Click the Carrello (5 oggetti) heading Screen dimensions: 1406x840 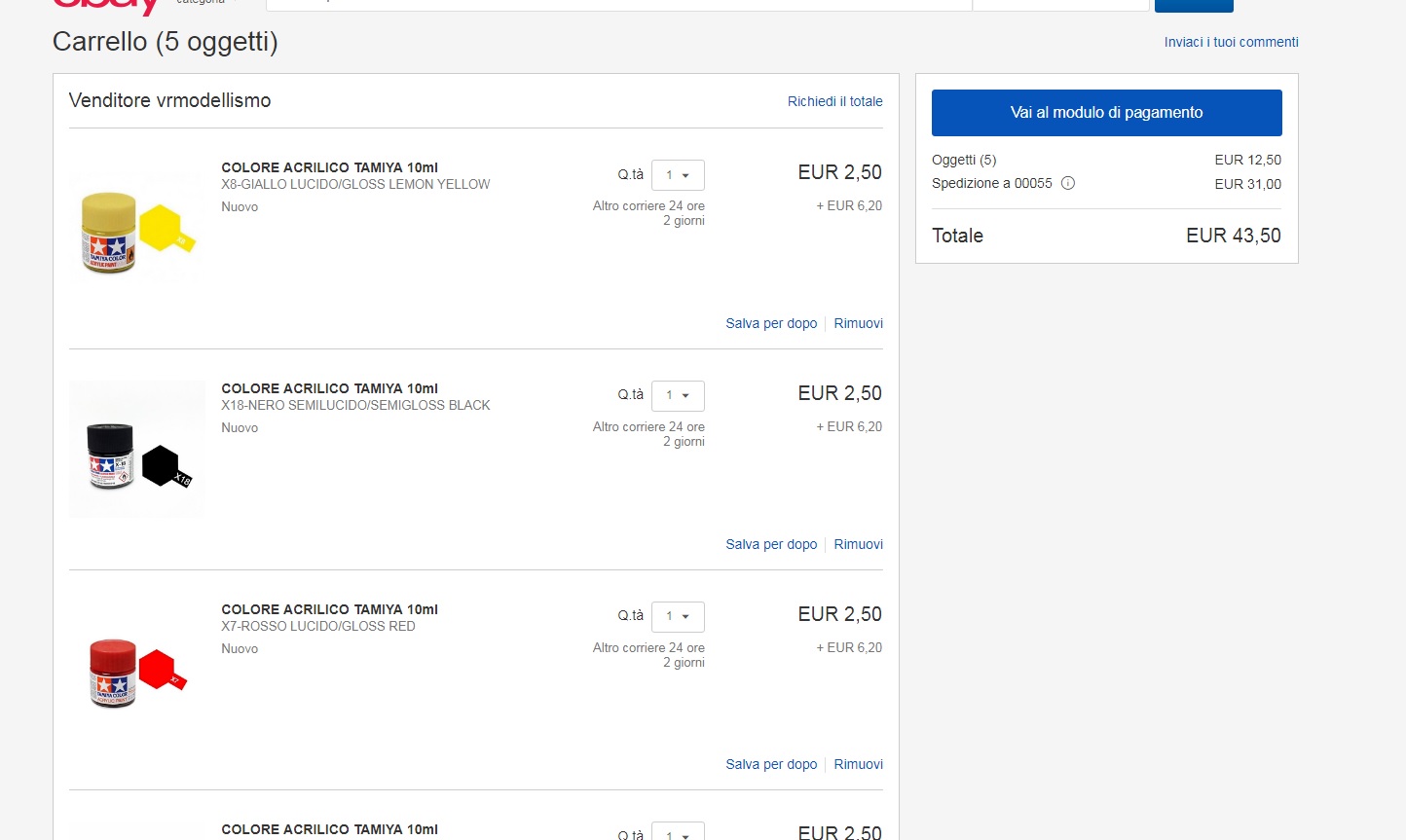pyautogui.click(x=165, y=42)
